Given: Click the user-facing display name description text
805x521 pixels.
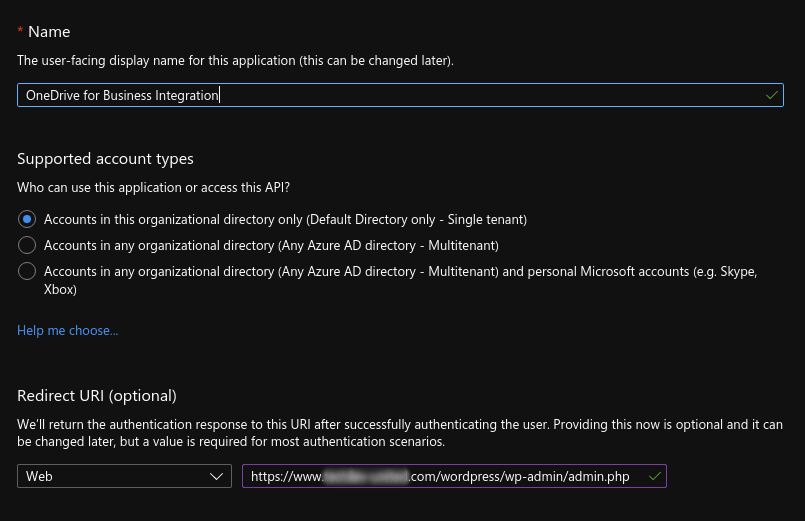Looking at the screenshot, I should coord(235,61).
